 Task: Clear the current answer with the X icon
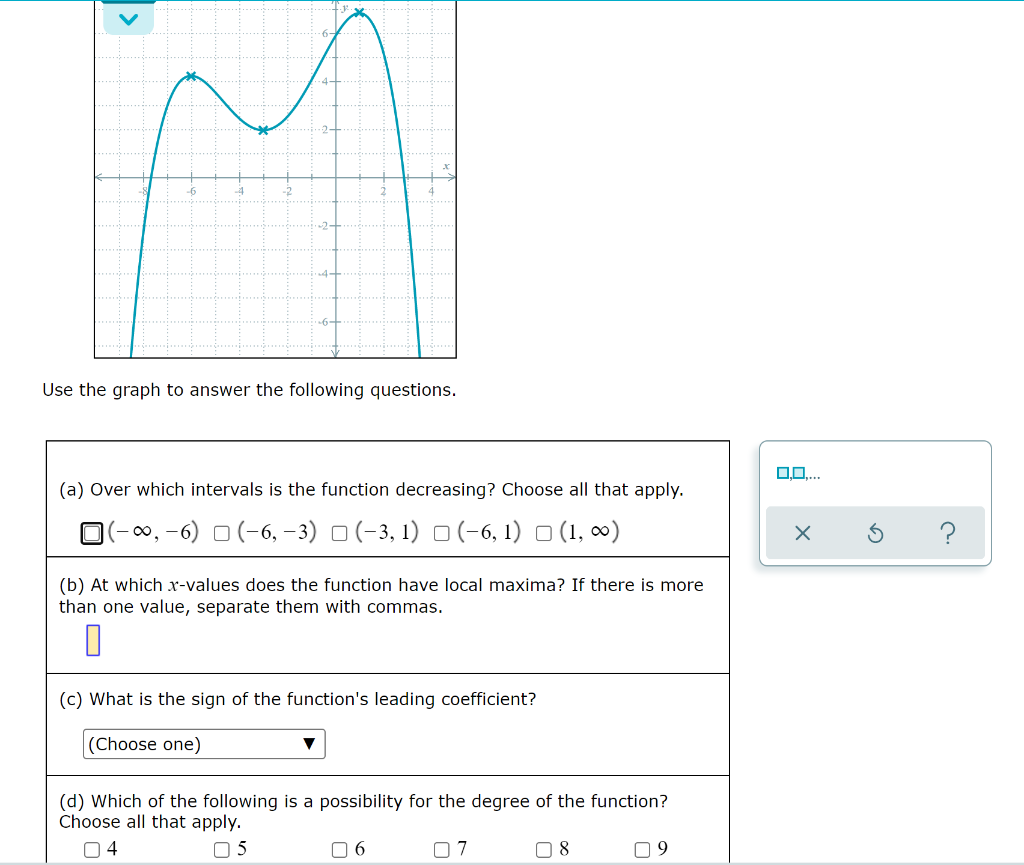[x=801, y=534]
